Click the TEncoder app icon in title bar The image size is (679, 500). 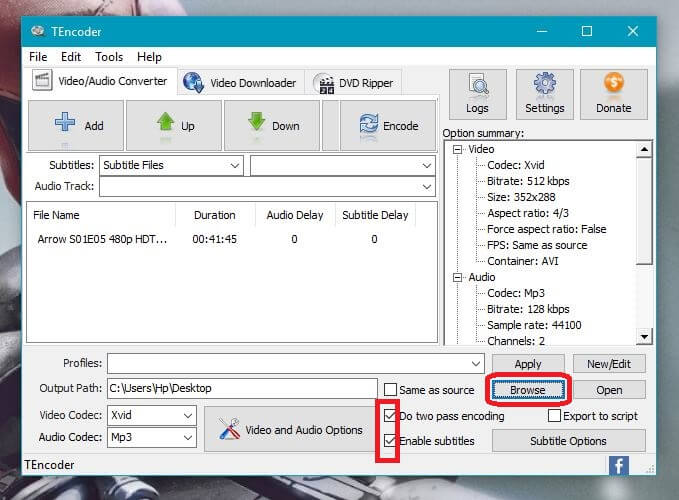38,31
